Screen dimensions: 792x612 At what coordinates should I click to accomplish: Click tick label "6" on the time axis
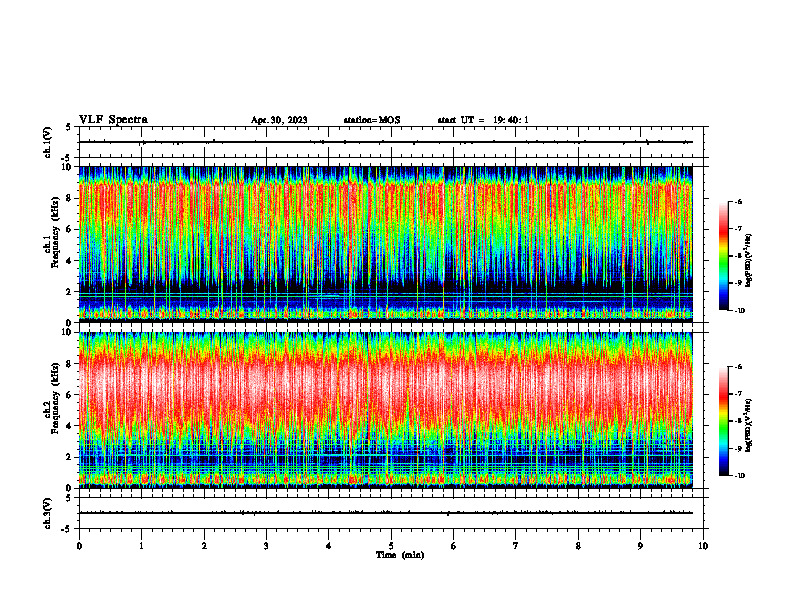[x=454, y=546]
